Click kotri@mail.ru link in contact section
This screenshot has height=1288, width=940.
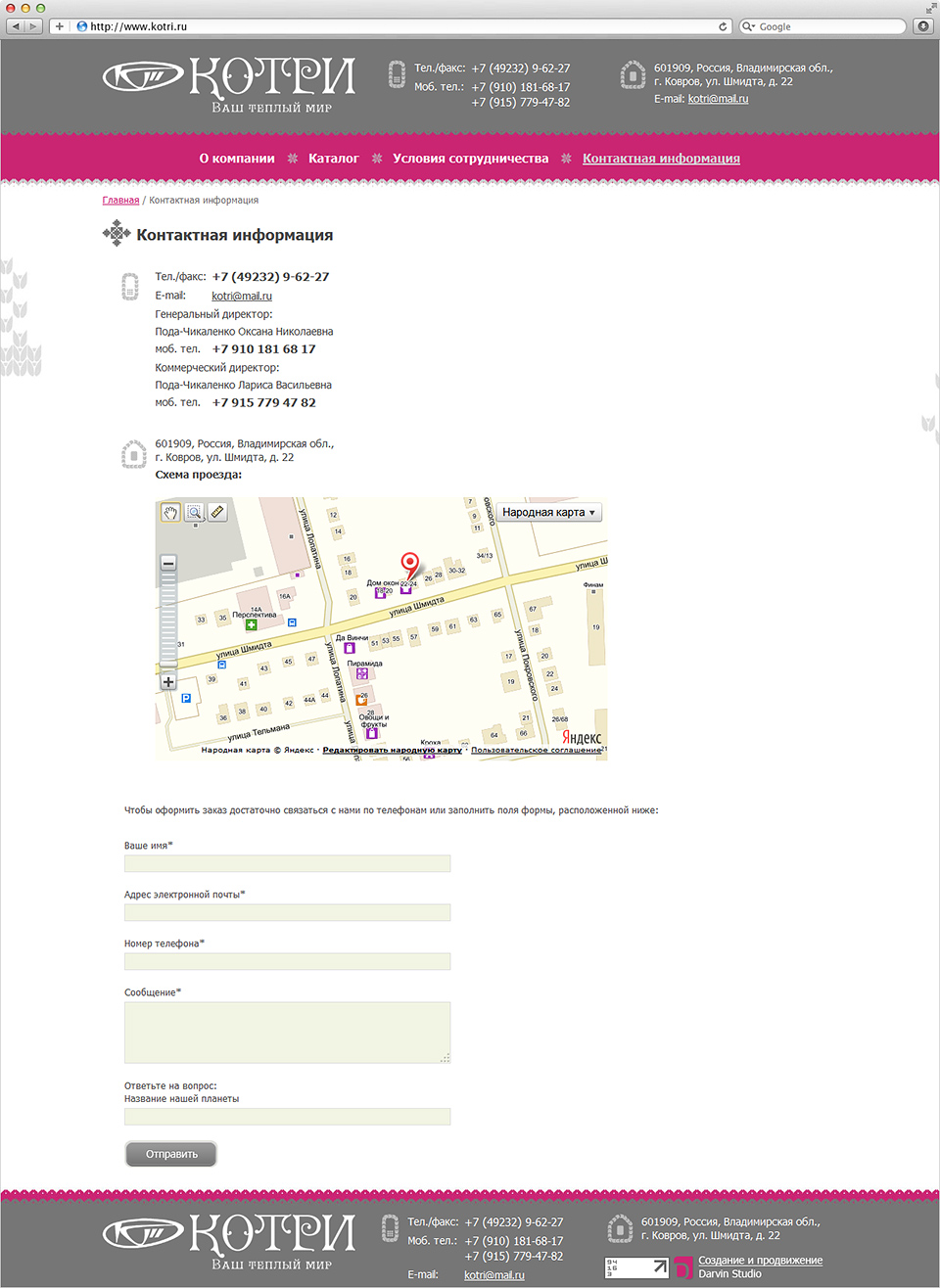(242, 296)
